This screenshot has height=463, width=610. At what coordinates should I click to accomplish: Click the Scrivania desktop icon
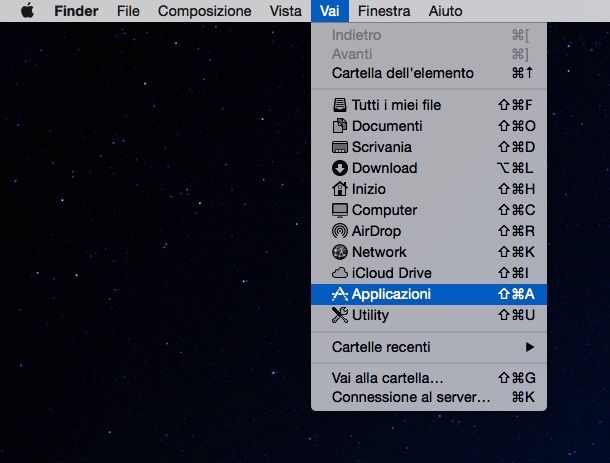[x=340, y=147]
